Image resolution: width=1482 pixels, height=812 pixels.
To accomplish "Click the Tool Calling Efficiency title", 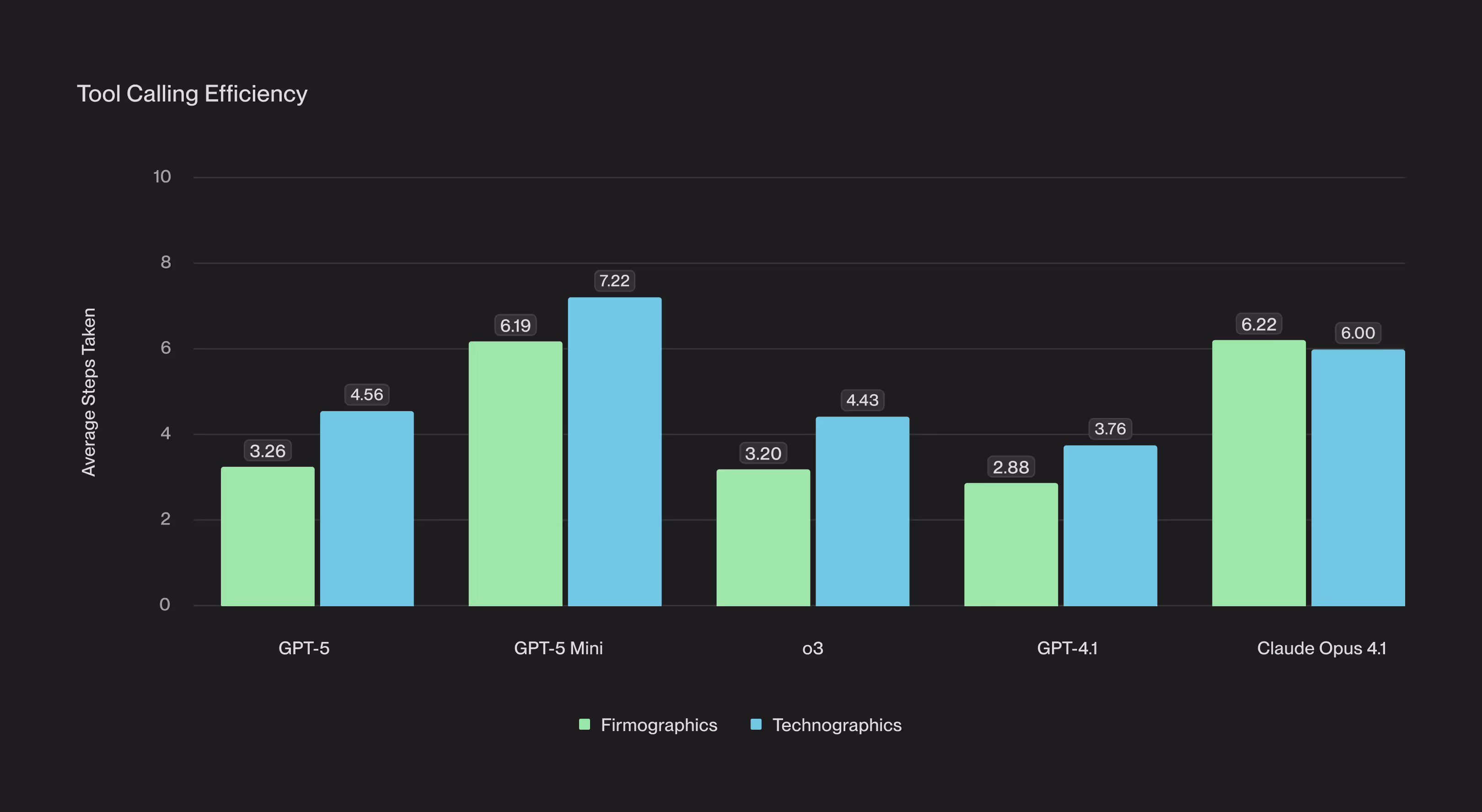I will (x=192, y=94).
